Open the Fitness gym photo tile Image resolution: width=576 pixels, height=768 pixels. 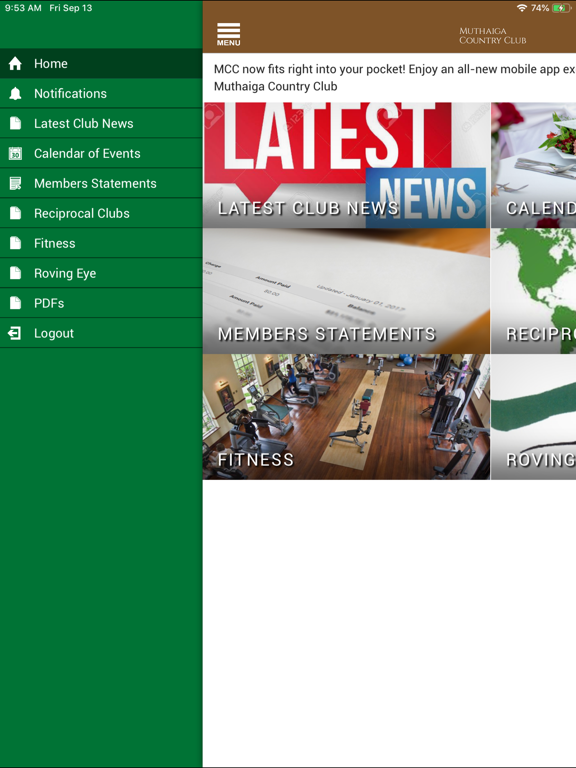coord(346,417)
